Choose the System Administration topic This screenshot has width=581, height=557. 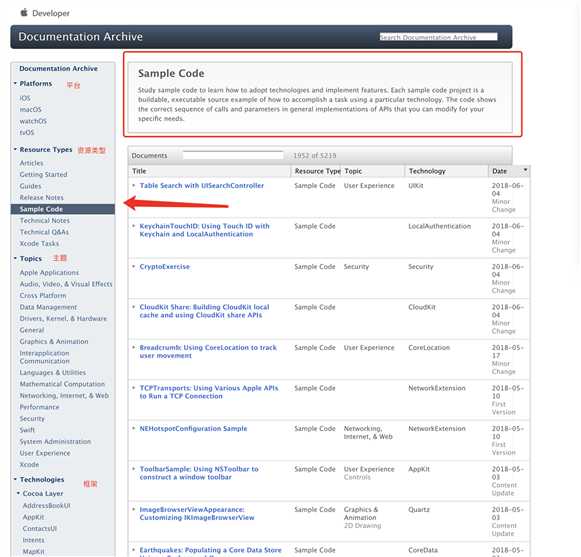[x=55, y=441]
